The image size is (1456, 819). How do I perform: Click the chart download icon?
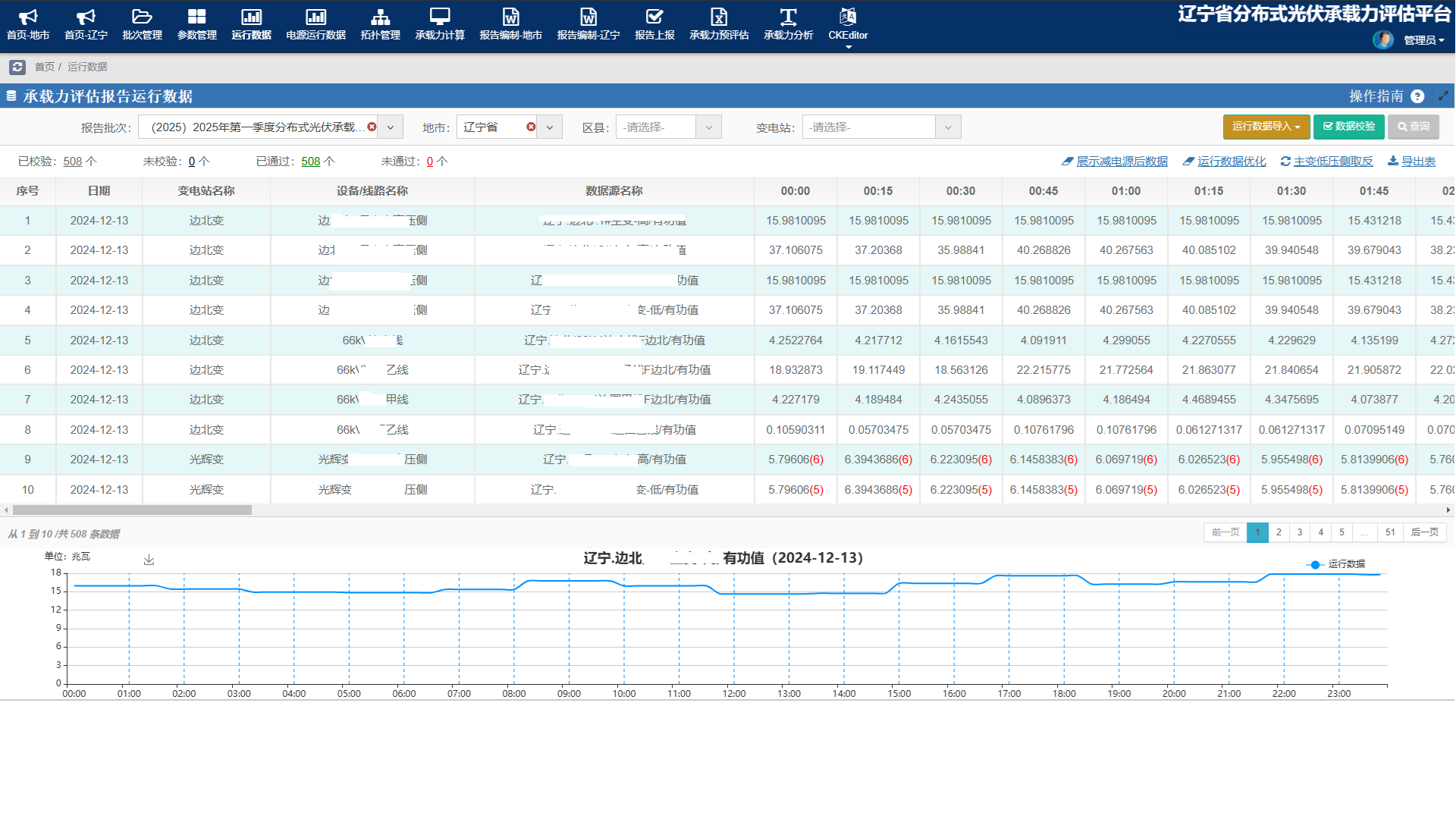click(x=149, y=560)
